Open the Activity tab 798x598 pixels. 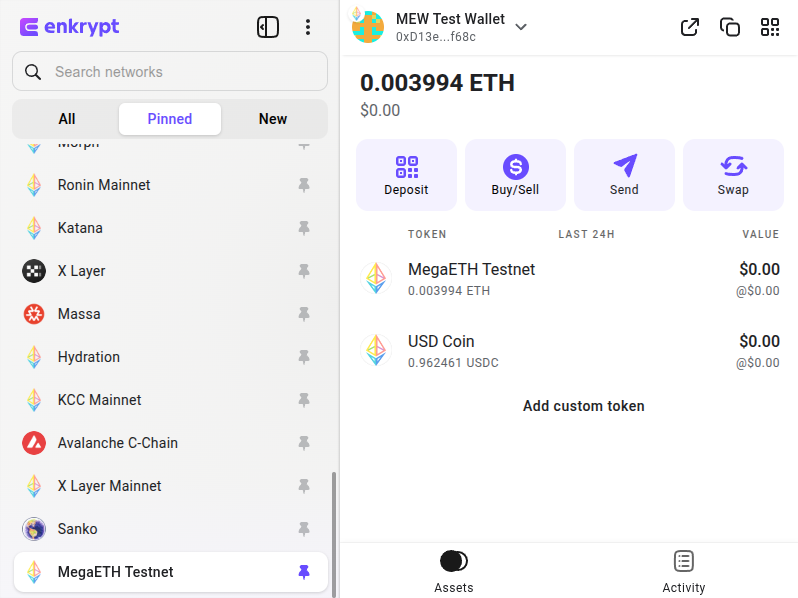coord(683,572)
